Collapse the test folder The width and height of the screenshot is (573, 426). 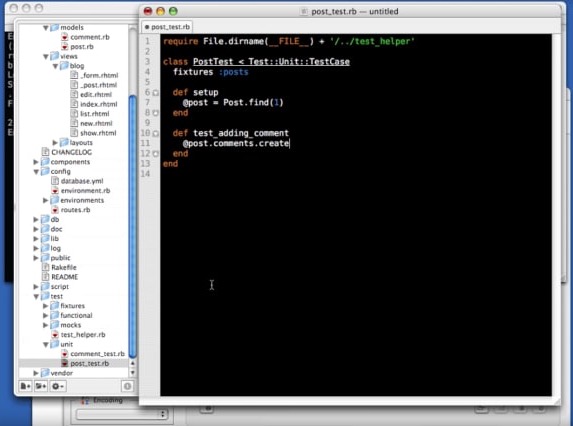pyautogui.click(x=36, y=297)
